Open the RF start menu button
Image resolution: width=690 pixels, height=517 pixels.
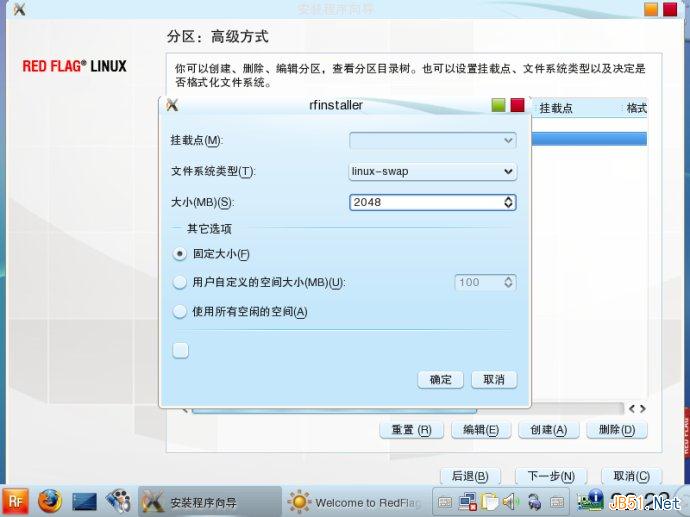click(x=16, y=502)
